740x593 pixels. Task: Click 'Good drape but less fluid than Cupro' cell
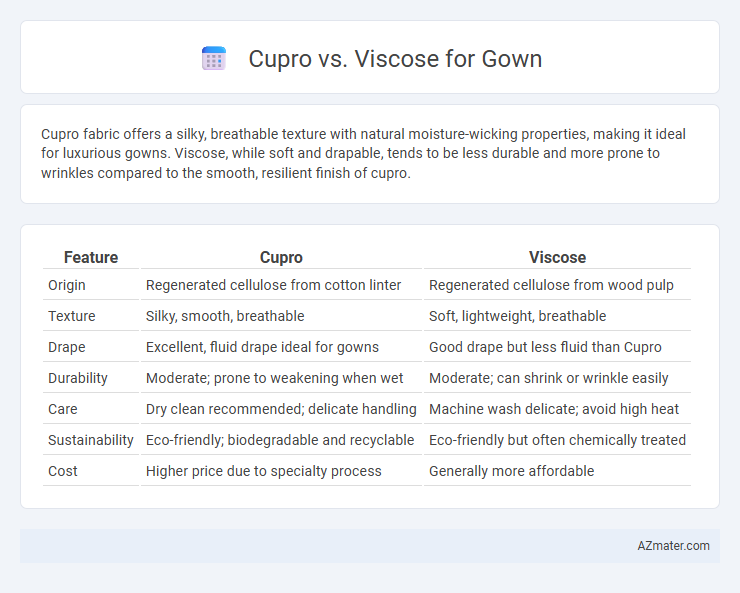coord(545,347)
